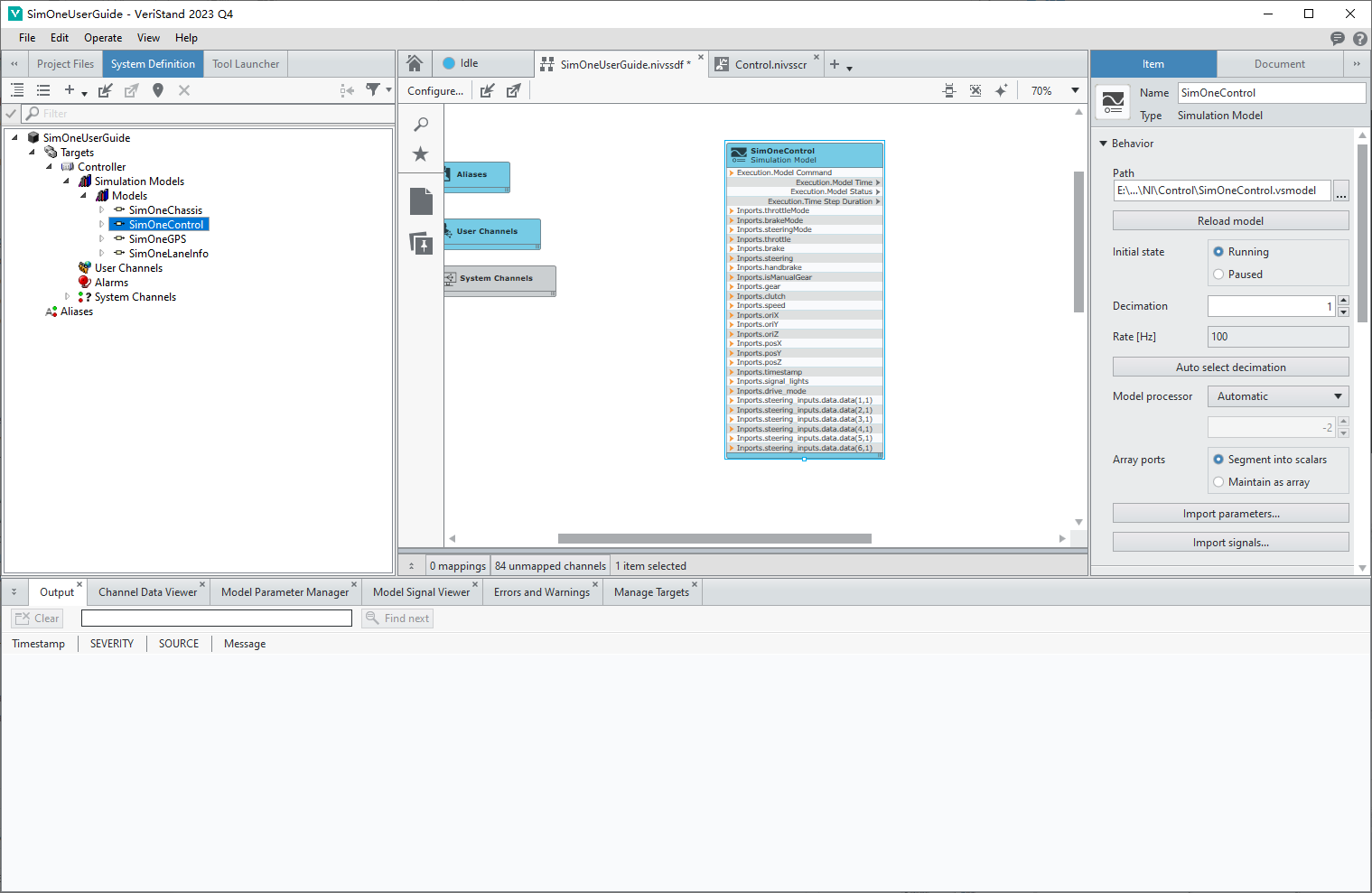This screenshot has width=1372, height=893.
Task: Switch to the Project Files tab
Action: point(65,64)
